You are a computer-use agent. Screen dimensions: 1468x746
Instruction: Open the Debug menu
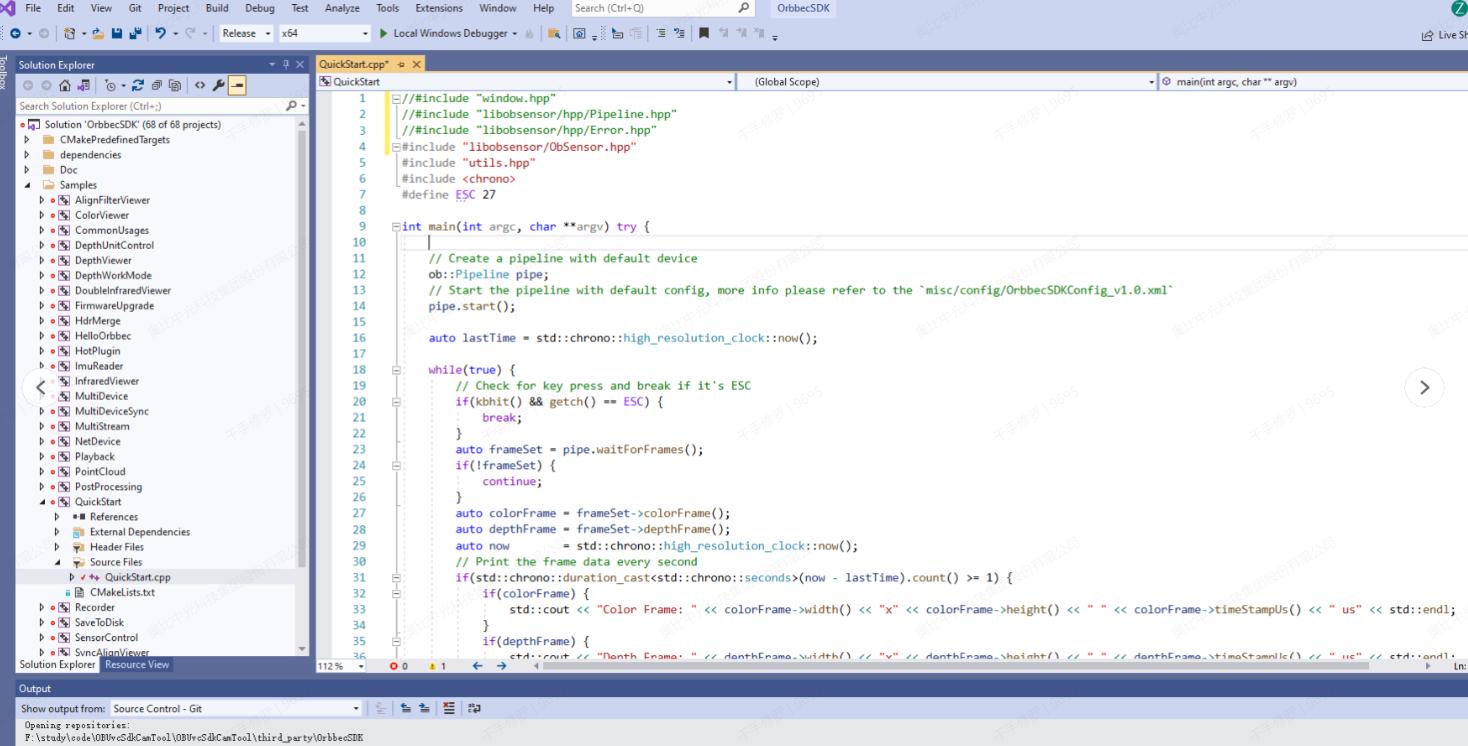tap(259, 8)
